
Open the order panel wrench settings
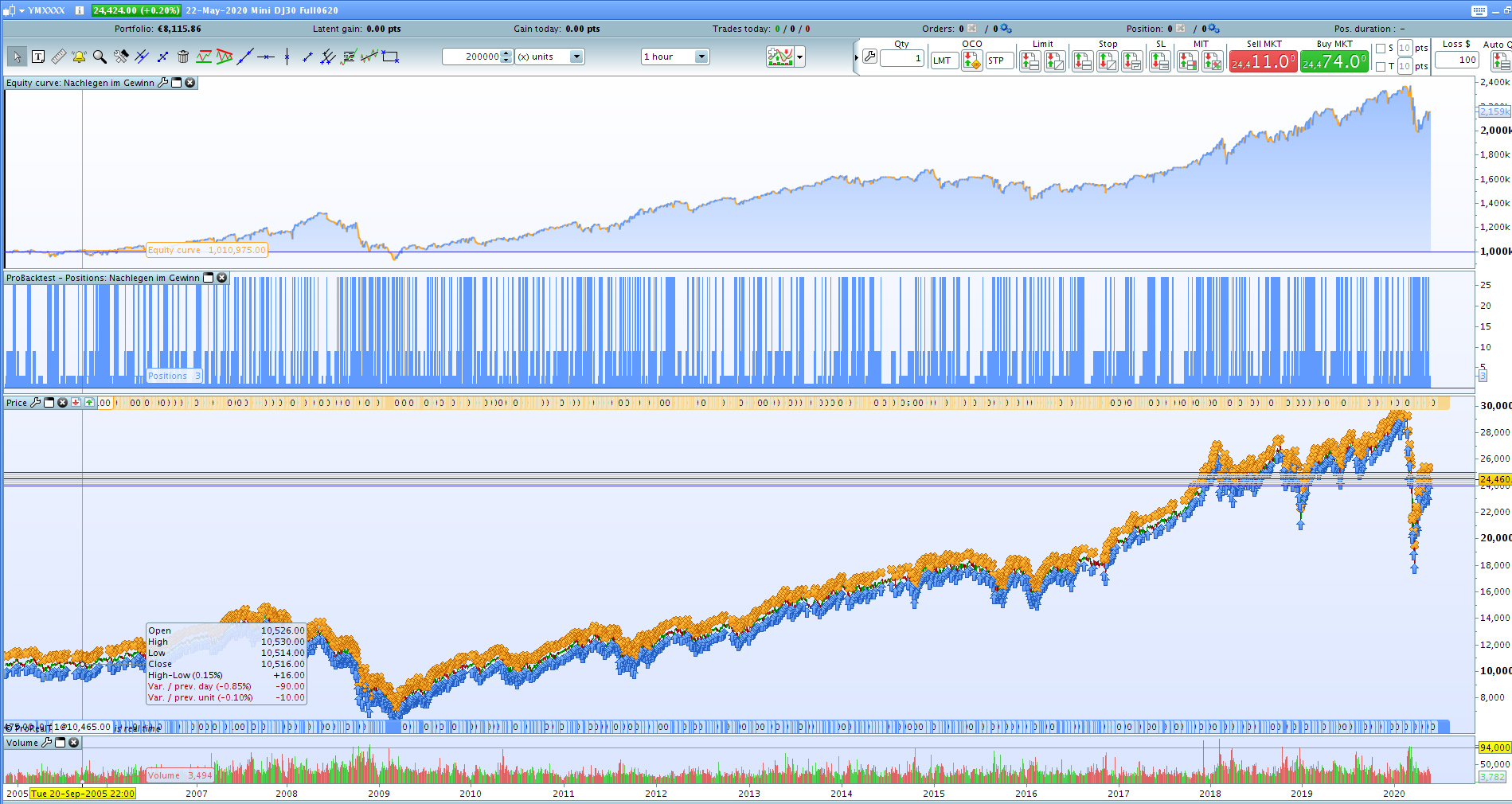point(869,57)
